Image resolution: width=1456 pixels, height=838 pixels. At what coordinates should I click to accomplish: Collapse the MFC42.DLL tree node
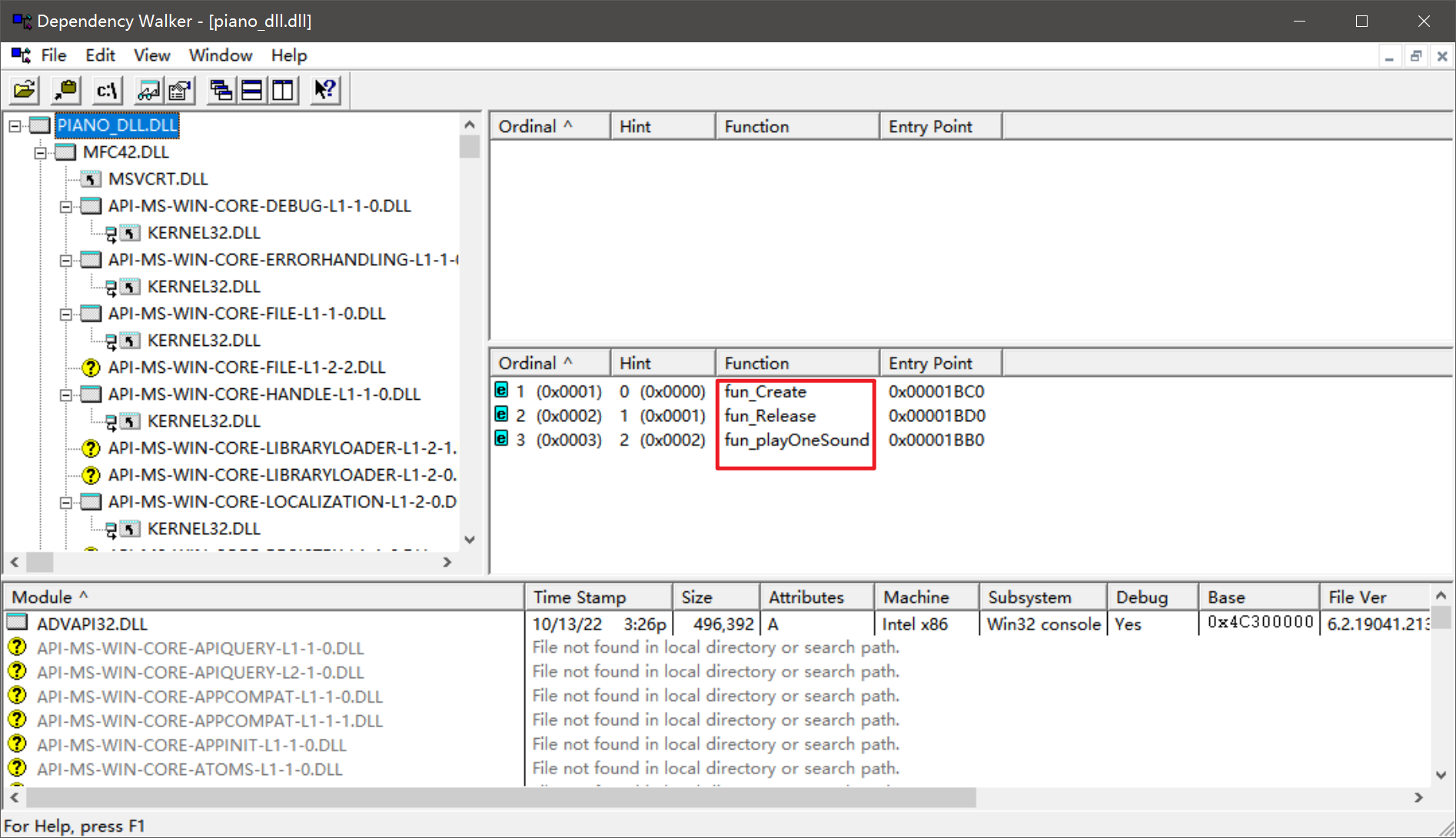(40, 152)
